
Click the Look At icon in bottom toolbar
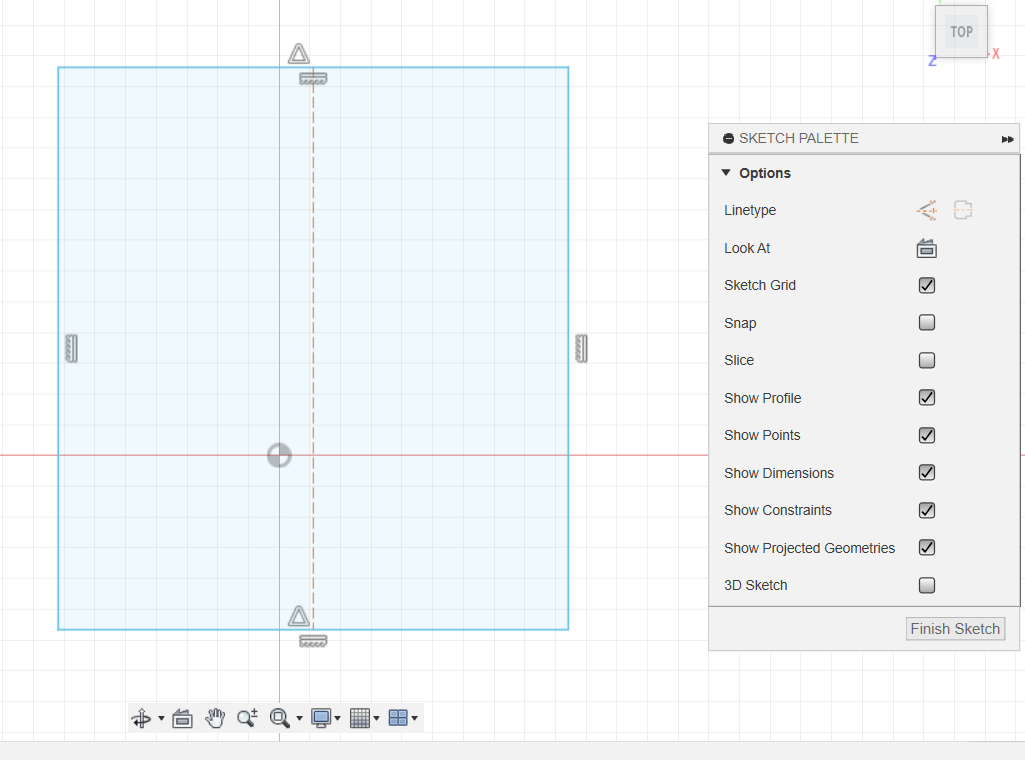pyautogui.click(x=182, y=718)
